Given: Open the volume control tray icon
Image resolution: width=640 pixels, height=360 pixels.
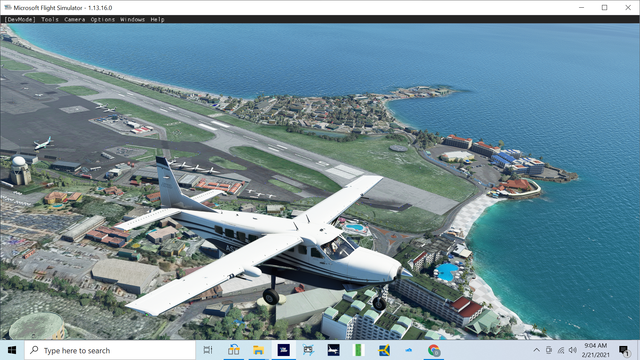Looking at the screenshot, I should pyautogui.click(x=573, y=350).
